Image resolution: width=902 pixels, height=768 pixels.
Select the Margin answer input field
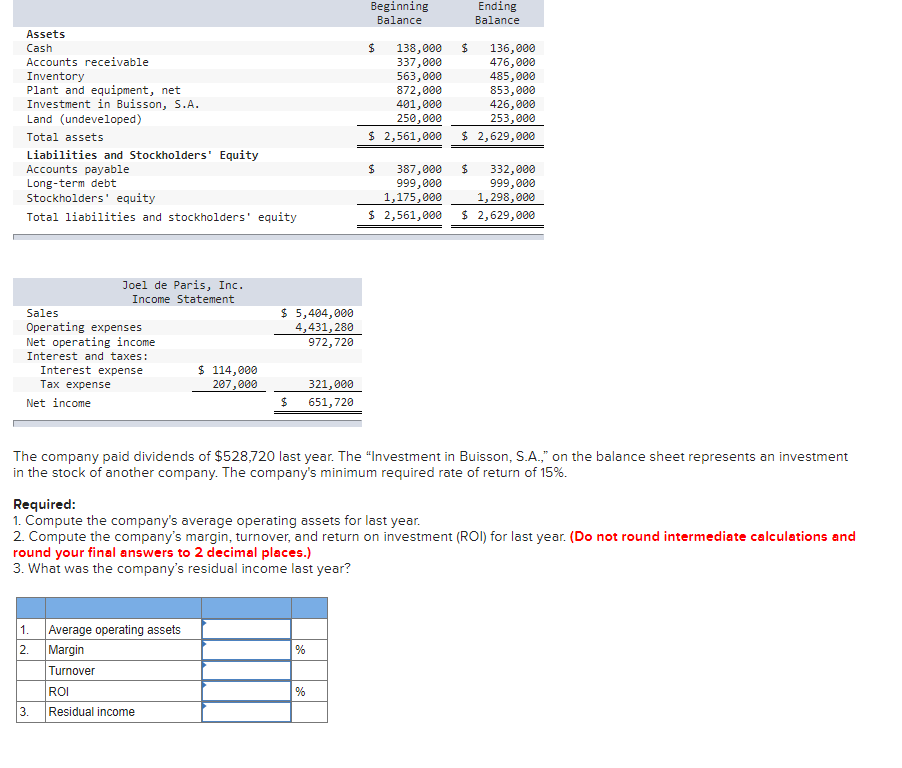point(246,650)
